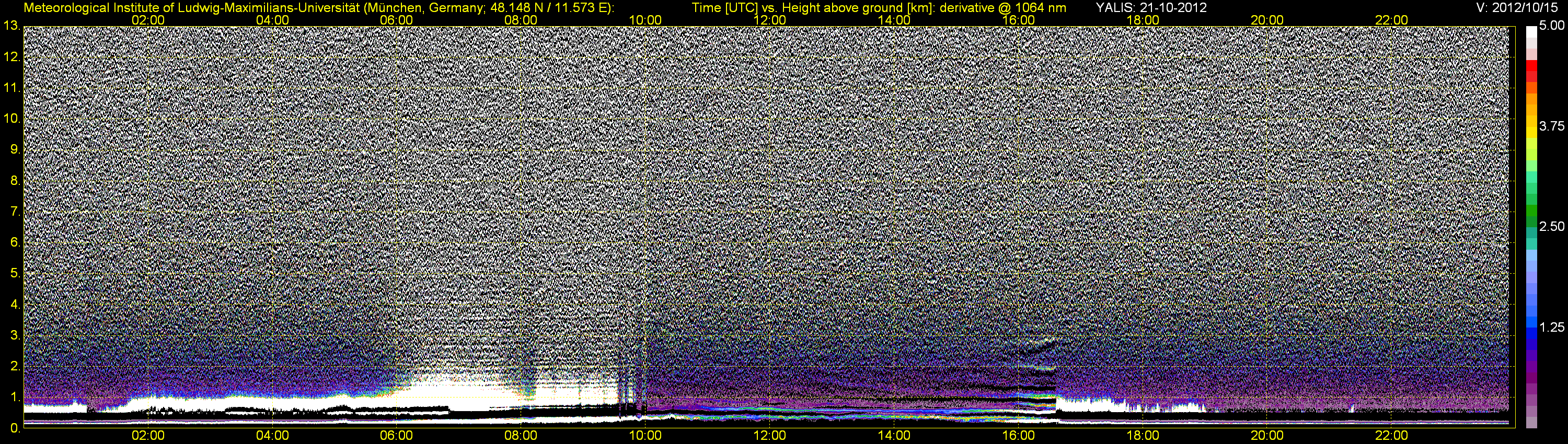The image size is (1568, 444).
Task: Pick the yellow segment of the color bar
Action: [x=1531, y=131]
